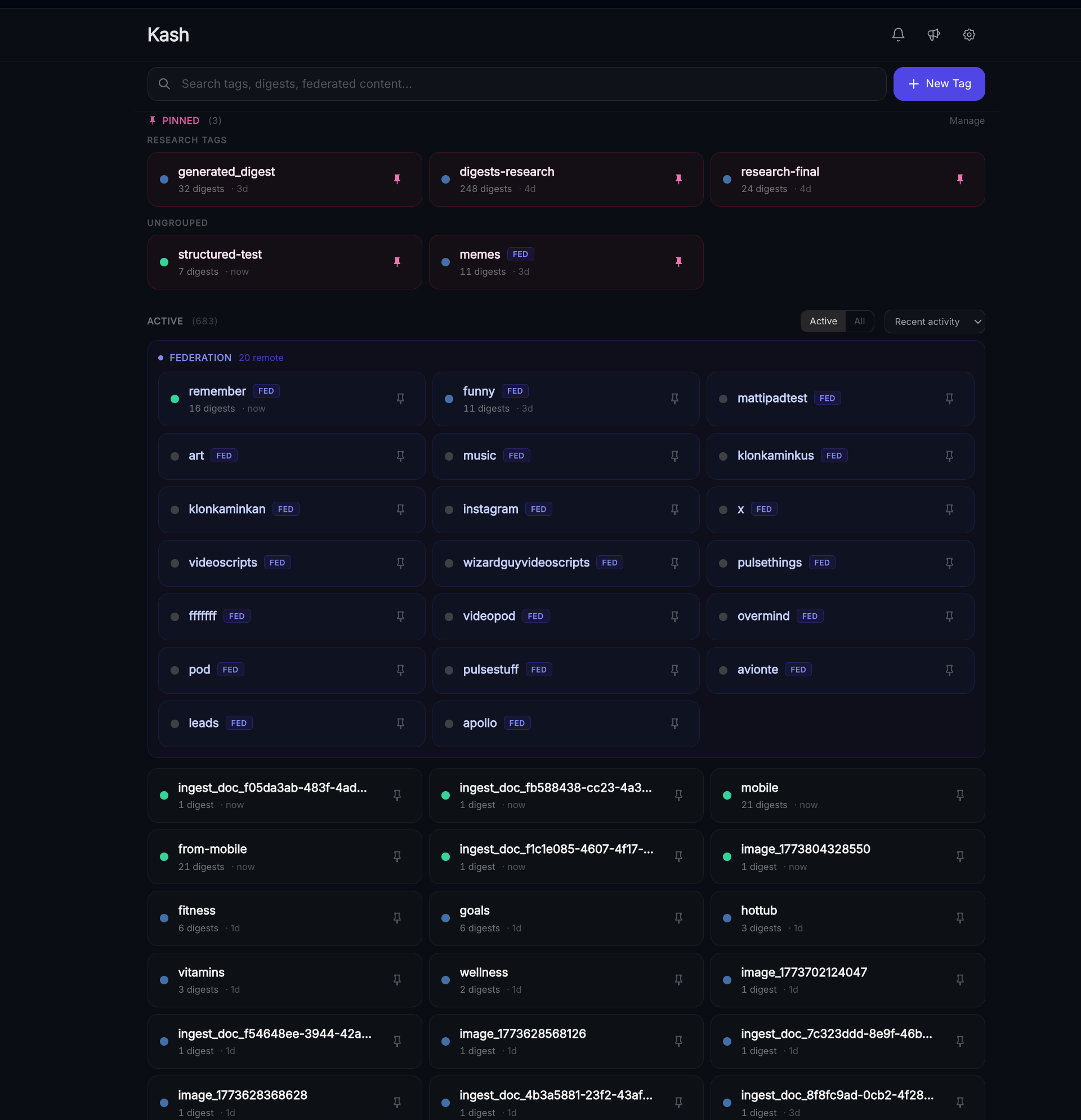
Task: Select the Active filter tab
Action: coord(823,321)
